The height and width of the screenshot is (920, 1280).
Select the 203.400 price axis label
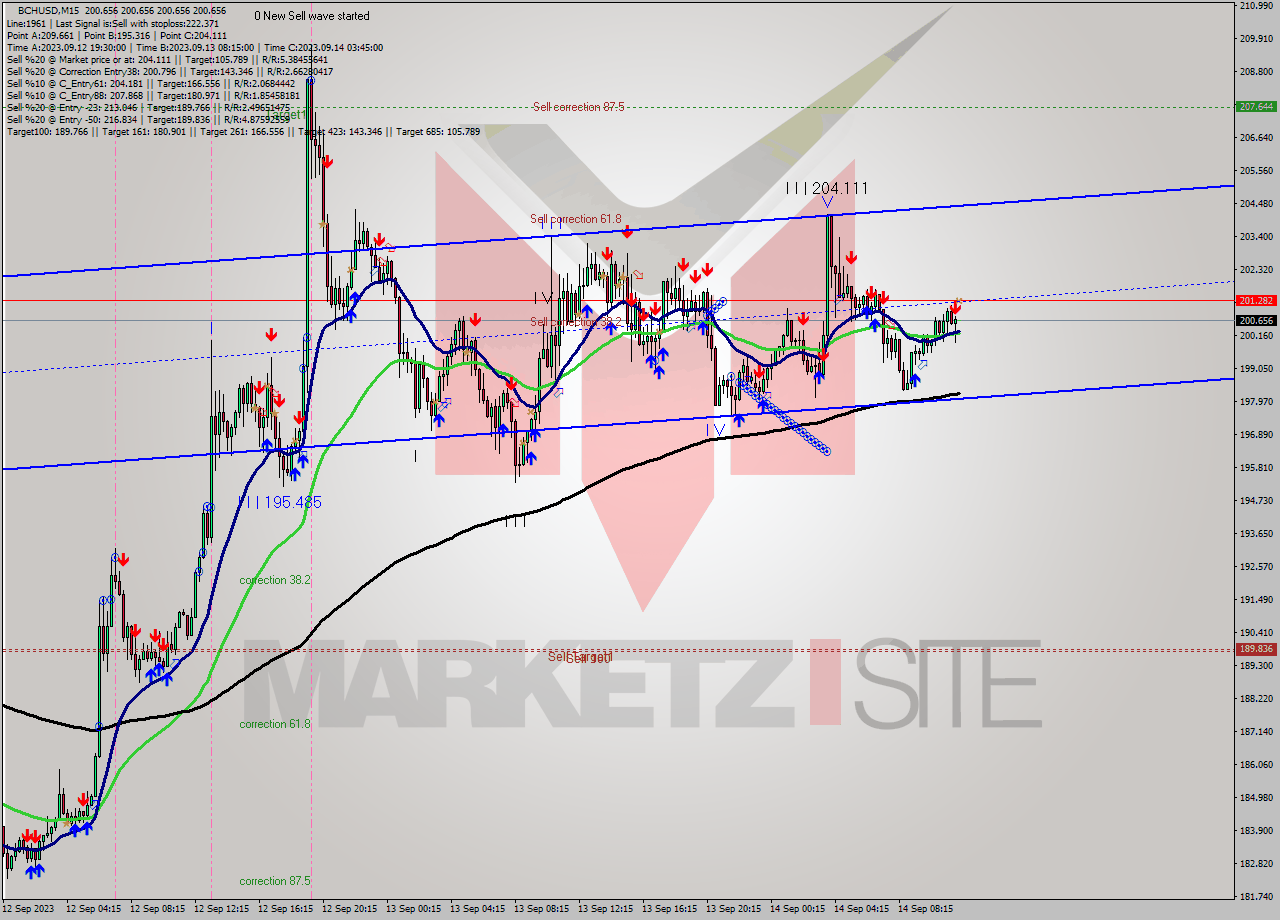tap(1256, 237)
